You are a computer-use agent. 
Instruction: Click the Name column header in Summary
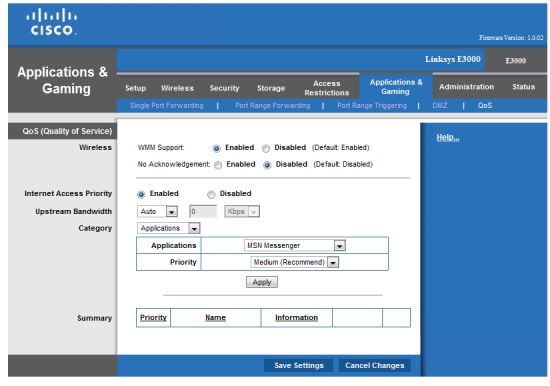click(215, 318)
